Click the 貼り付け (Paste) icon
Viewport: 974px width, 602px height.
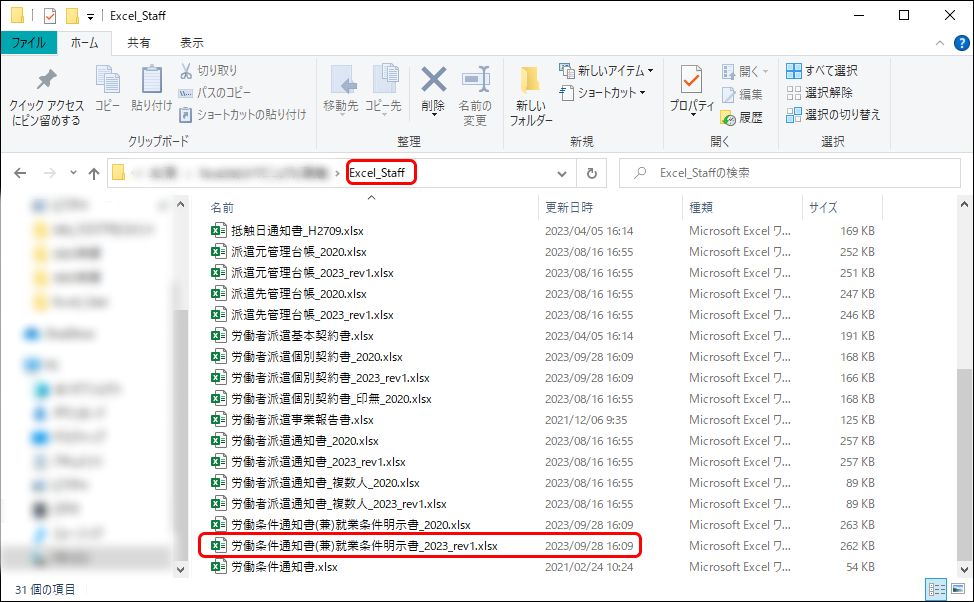click(152, 90)
